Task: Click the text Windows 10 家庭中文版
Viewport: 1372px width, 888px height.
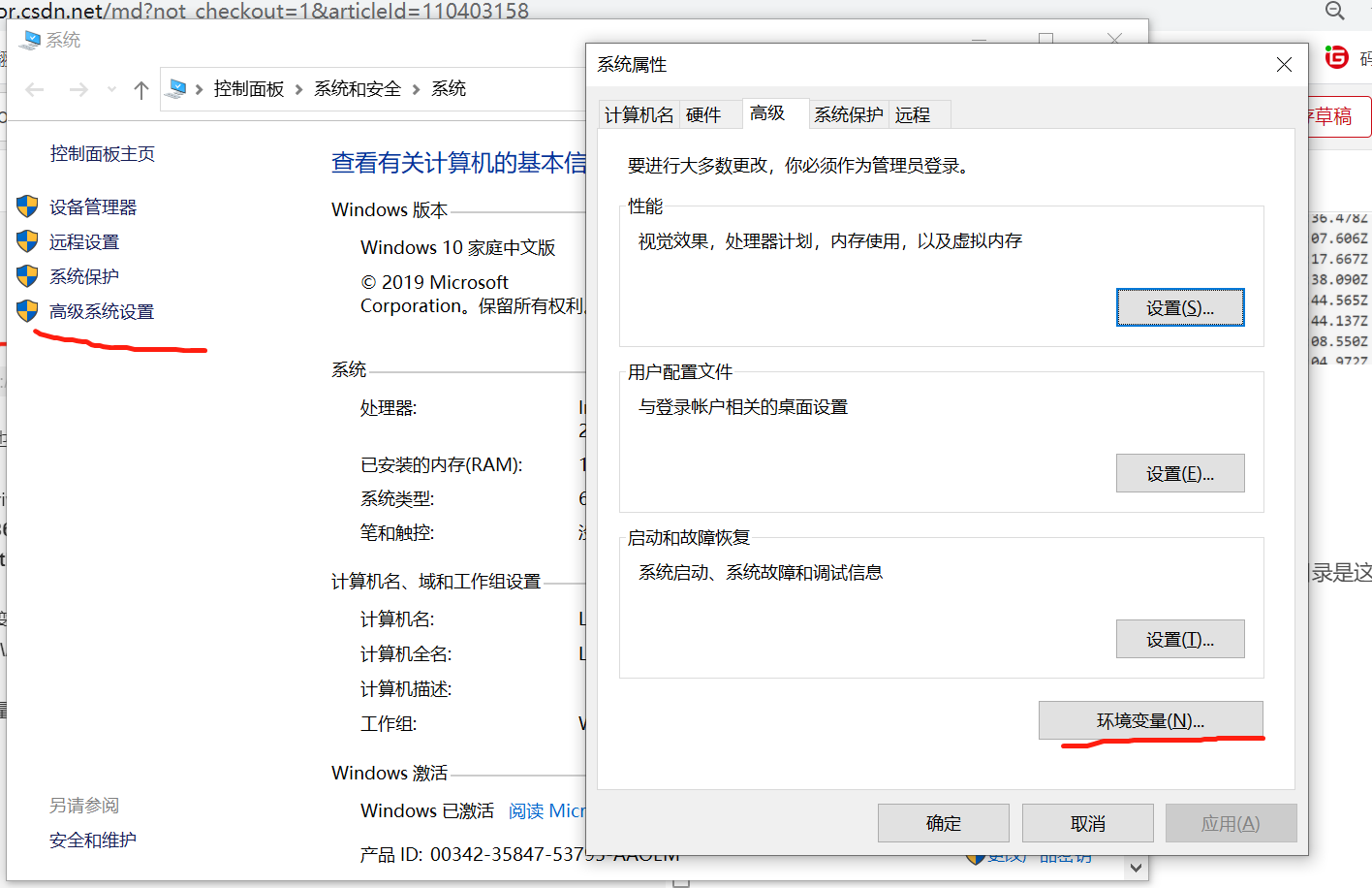Action: (458, 247)
